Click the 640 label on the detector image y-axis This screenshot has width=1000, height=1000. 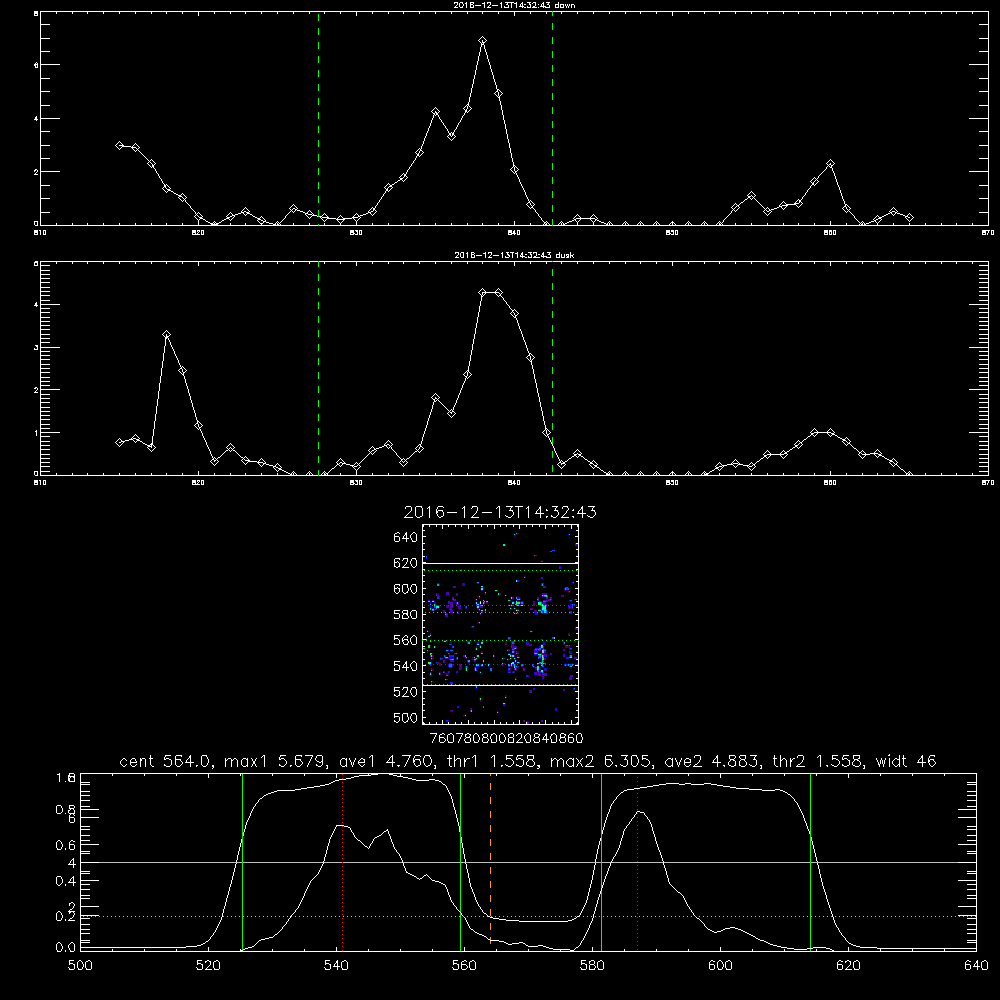click(x=405, y=538)
